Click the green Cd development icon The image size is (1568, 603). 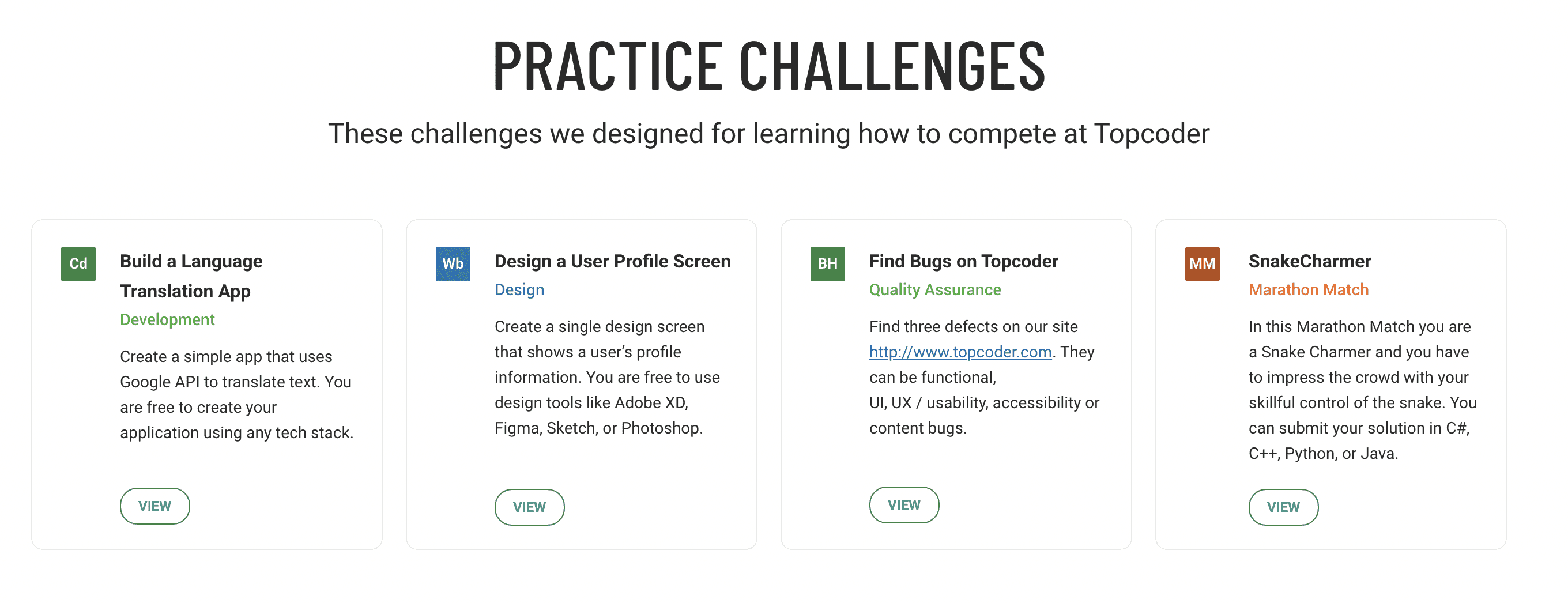coord(78,263)
